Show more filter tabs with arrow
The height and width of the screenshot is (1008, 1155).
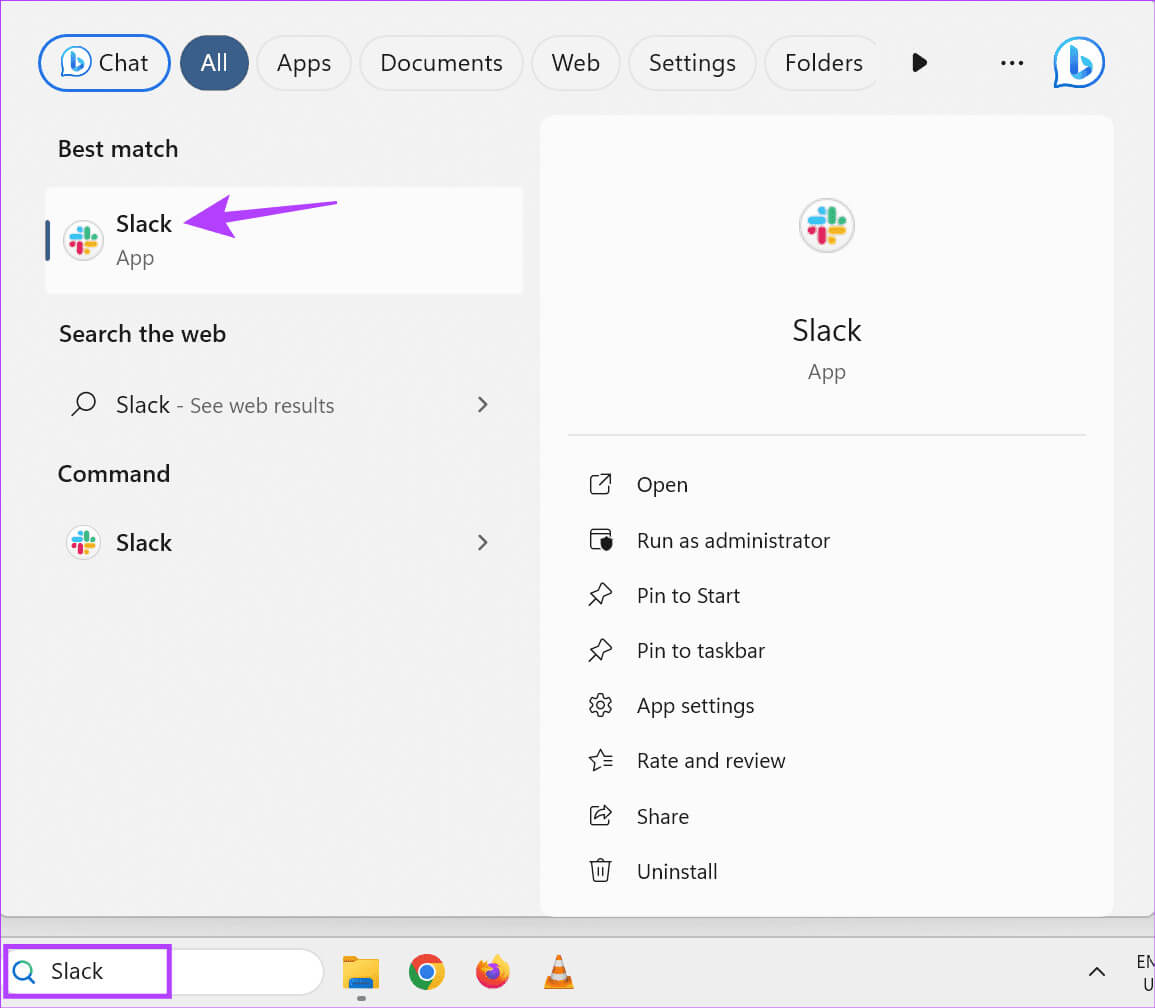[919, 63]
